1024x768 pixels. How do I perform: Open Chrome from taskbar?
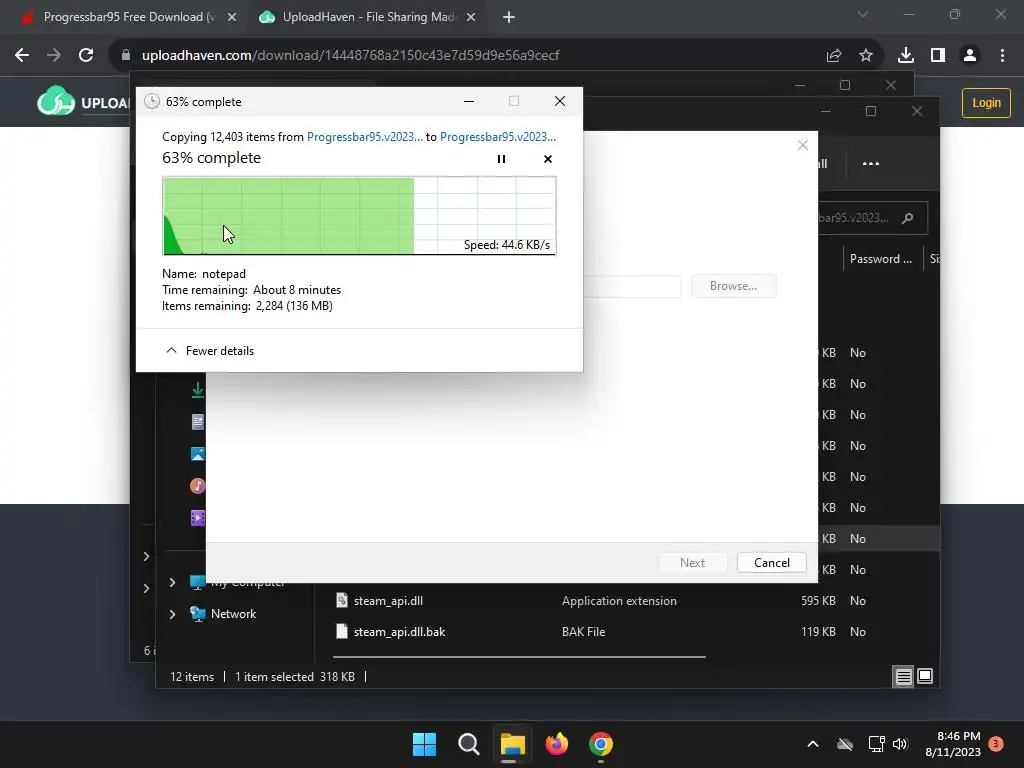601,744
